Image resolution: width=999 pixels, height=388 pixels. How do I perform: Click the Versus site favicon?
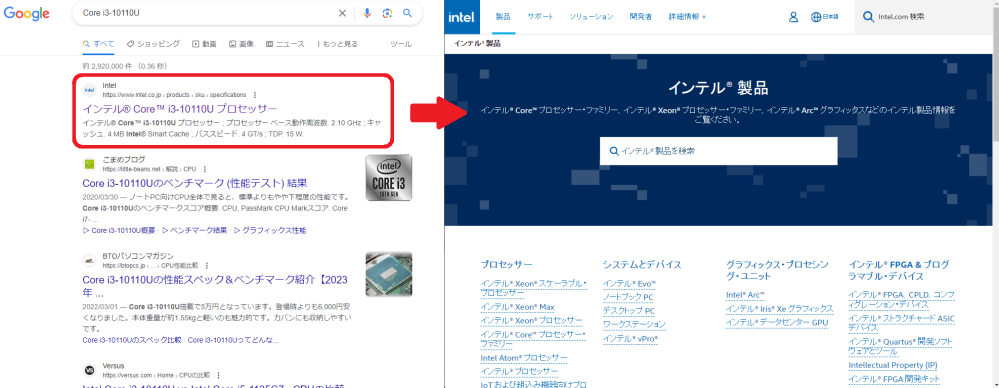89,370
